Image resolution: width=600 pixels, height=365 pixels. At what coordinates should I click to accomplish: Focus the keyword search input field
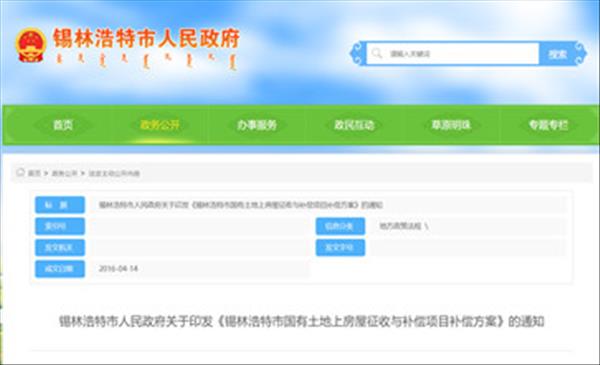tap(453, 54)
